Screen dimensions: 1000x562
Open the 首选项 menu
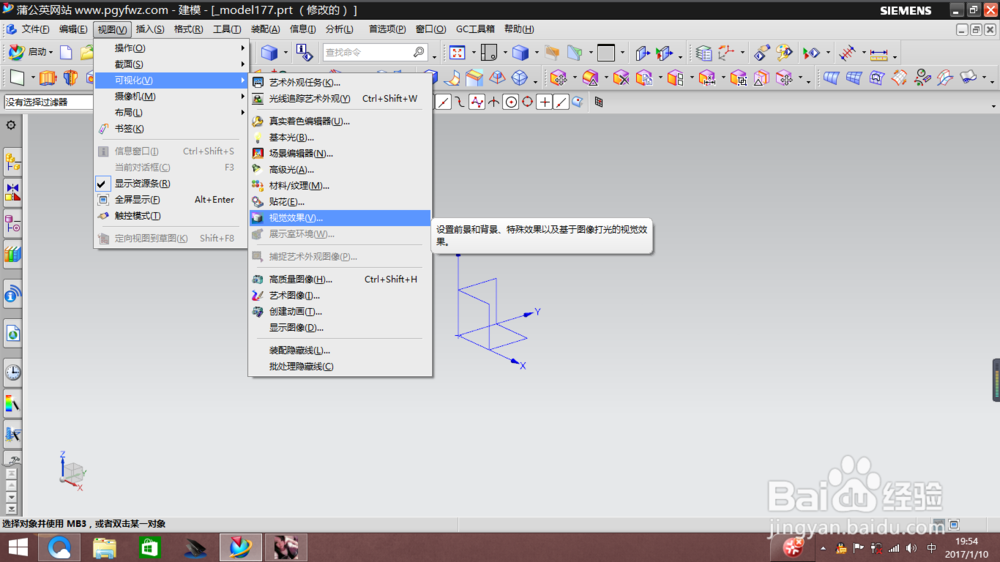coord(387,29)
